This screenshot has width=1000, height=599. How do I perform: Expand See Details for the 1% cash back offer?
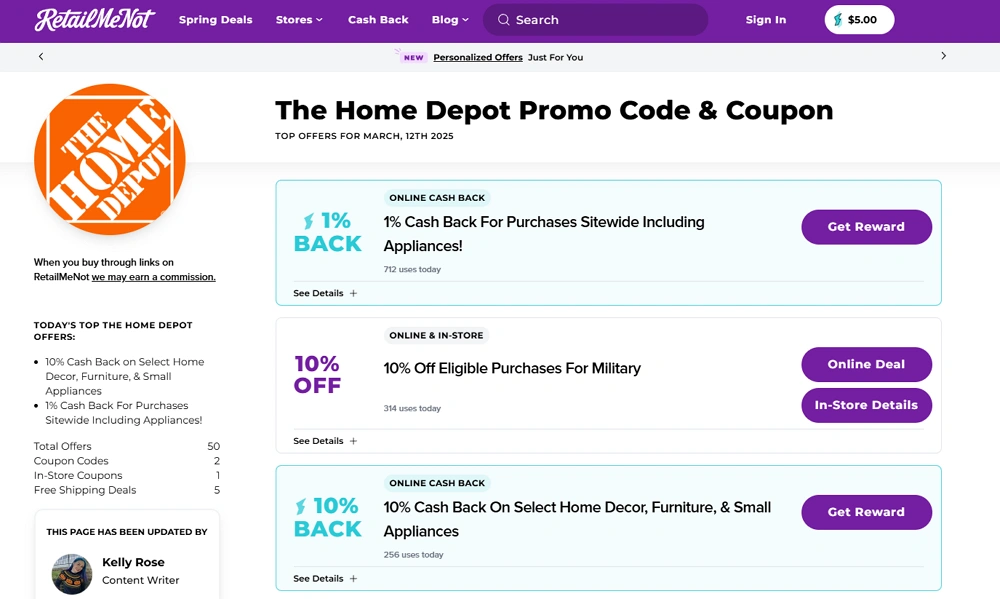(x=319, y=293)
